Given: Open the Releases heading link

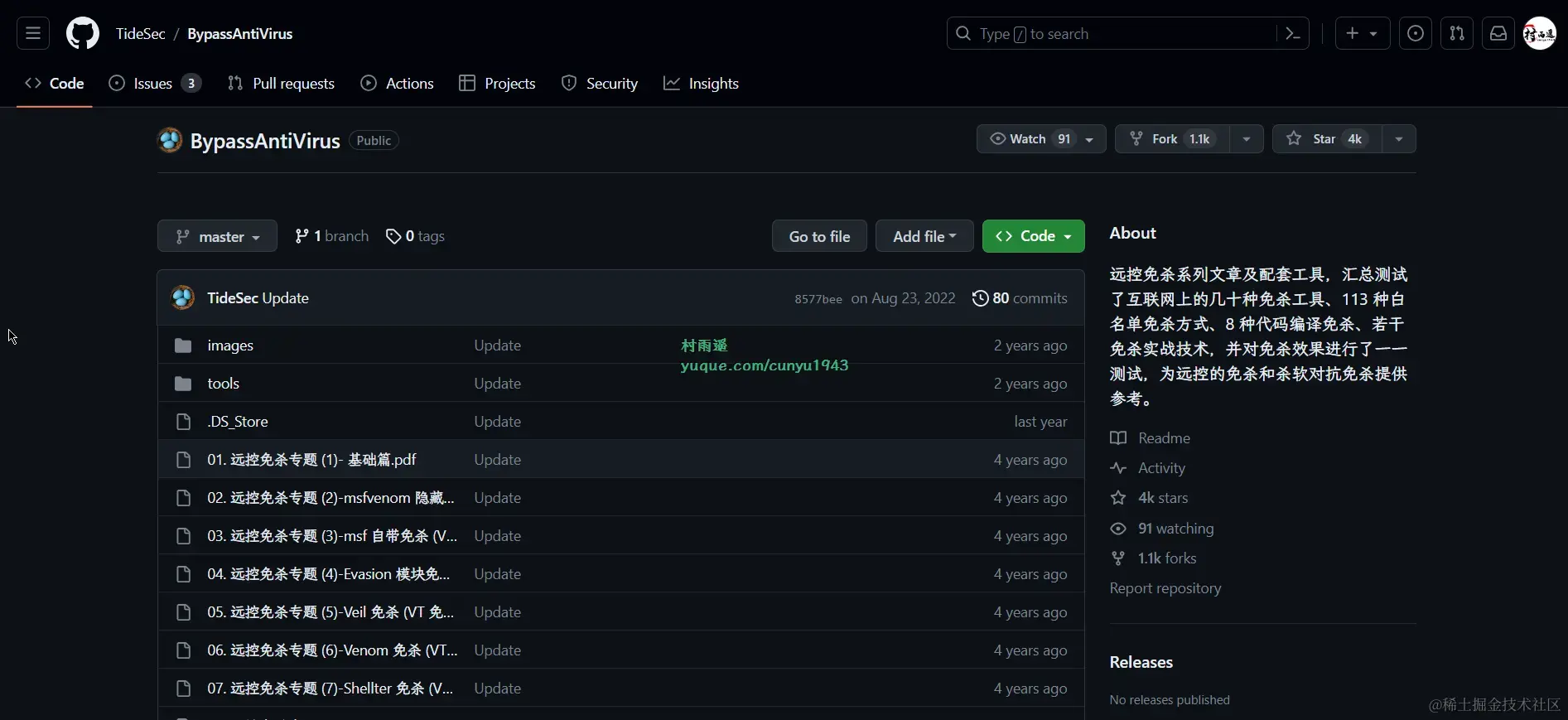Looking at the screenshot, I should coord(1141,662).
